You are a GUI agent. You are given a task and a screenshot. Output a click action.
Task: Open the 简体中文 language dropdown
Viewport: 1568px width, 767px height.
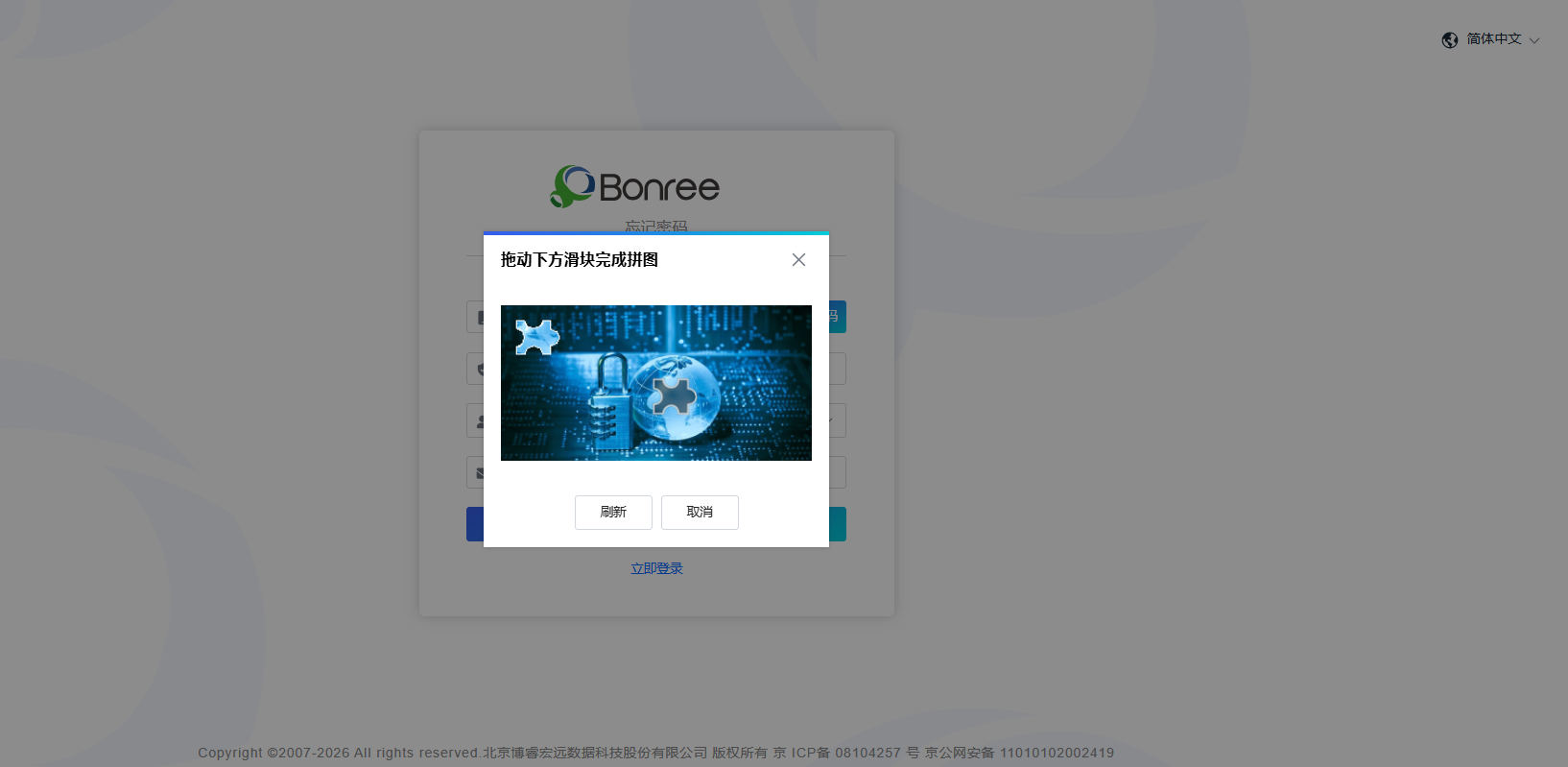[1503, 39]
